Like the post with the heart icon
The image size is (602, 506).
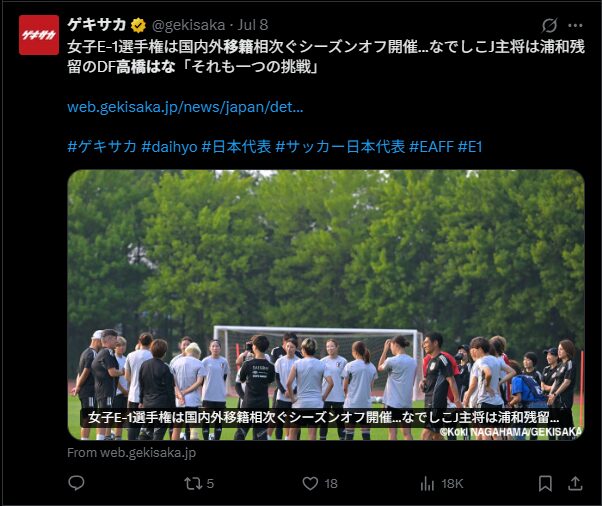310,483
